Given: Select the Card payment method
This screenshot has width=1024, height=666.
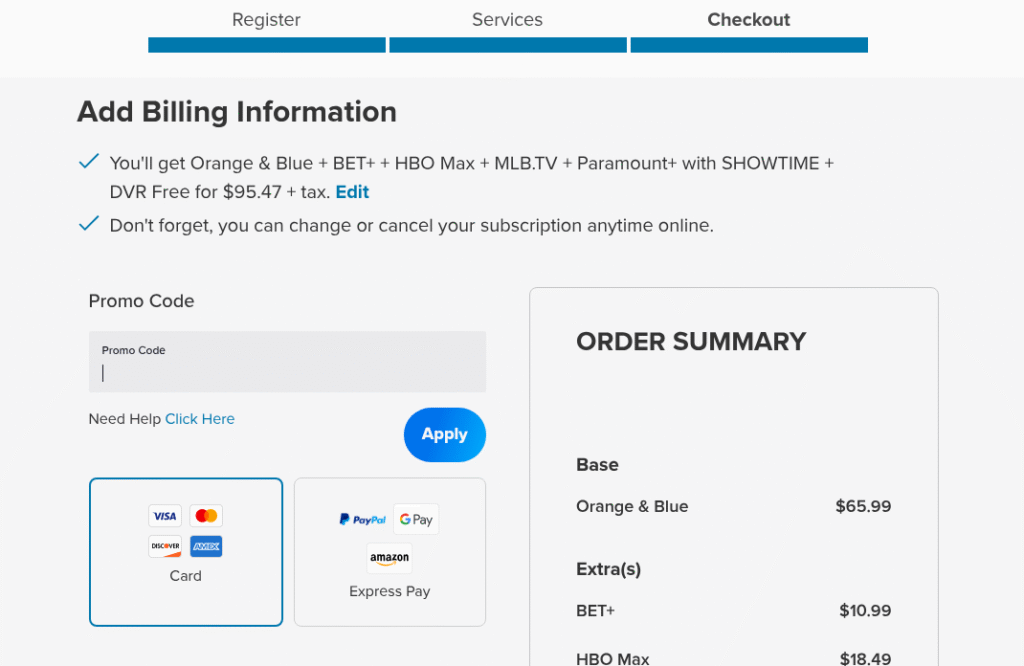Looking at the screenshot, I should coord(185,551).
